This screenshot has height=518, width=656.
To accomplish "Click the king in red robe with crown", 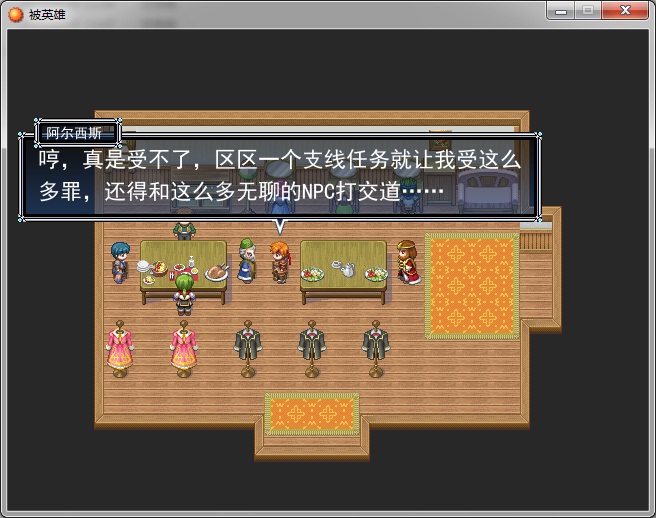I will [408, 262].
